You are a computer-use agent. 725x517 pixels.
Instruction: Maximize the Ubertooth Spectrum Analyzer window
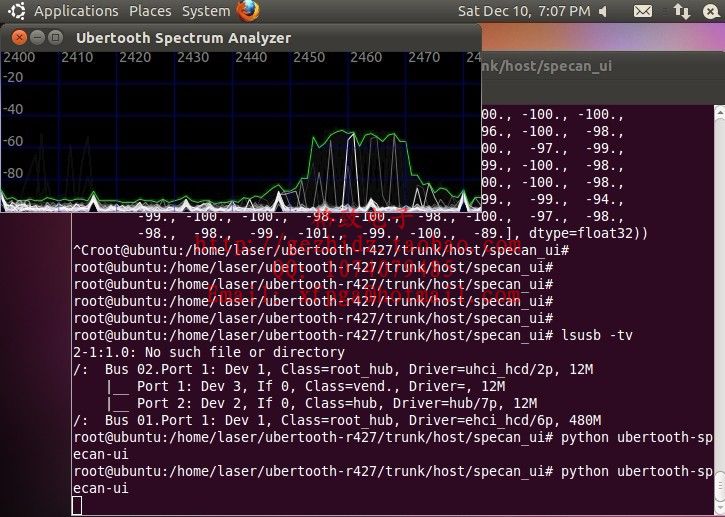pyautogui.click(x=55, y=37)
